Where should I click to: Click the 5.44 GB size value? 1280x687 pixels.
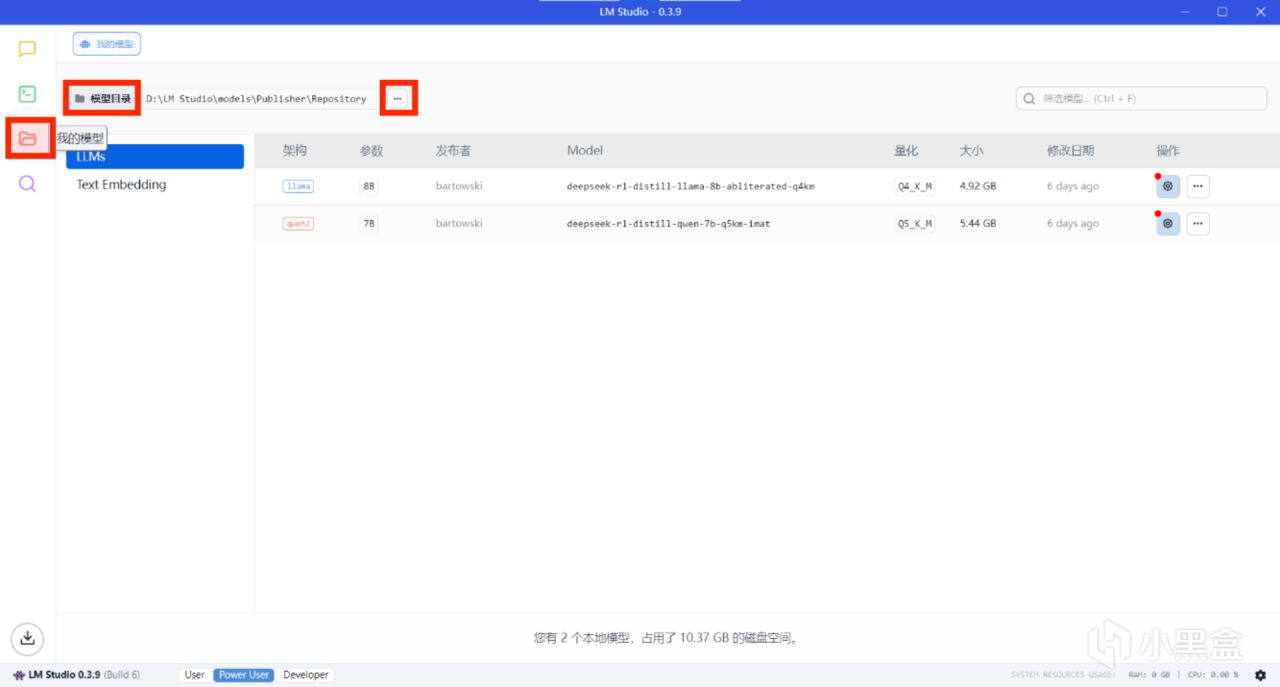point(978,224)
